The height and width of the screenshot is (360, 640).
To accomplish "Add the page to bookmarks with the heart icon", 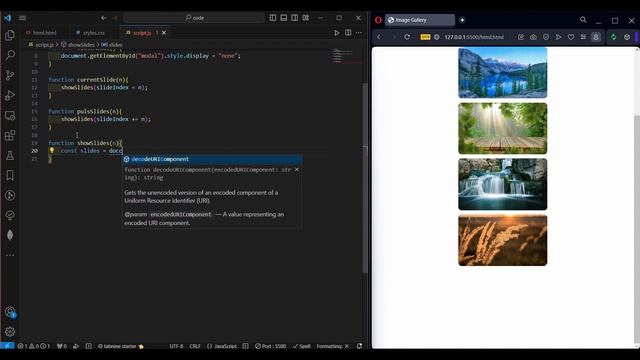I will pos(571,37).
